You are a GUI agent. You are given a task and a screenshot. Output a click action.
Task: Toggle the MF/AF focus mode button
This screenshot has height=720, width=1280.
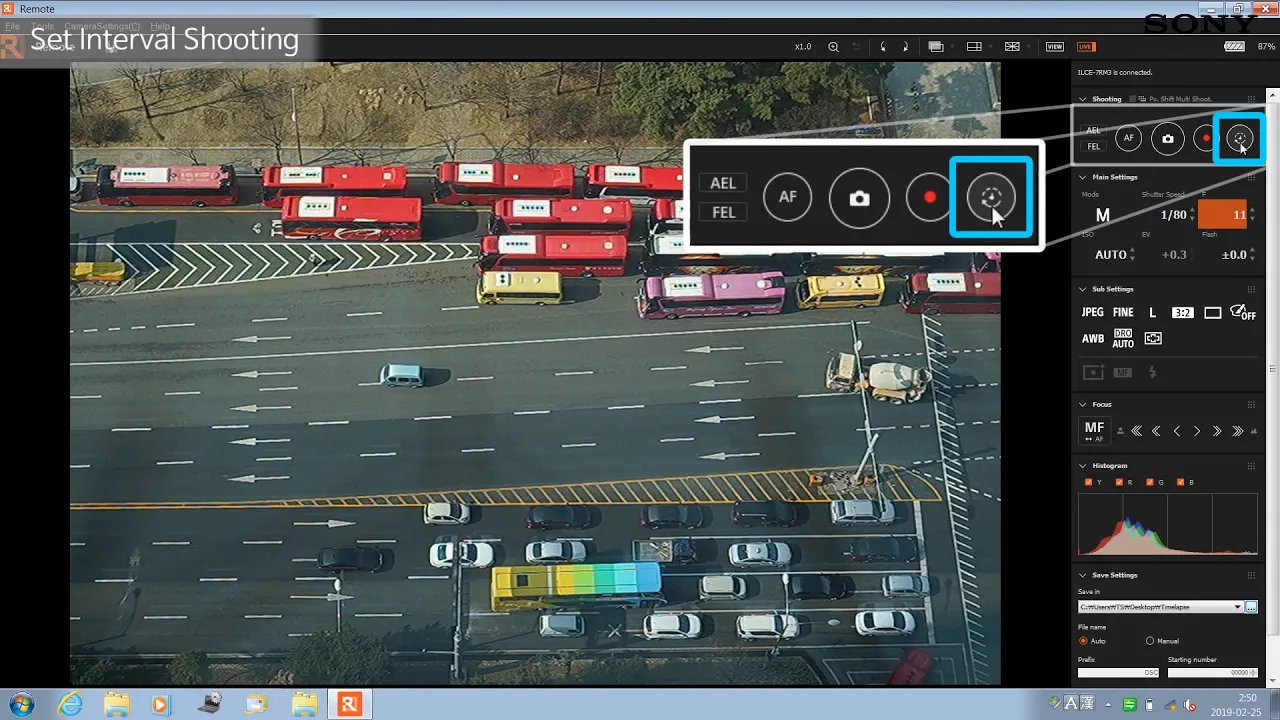[x=1094, y=430]
